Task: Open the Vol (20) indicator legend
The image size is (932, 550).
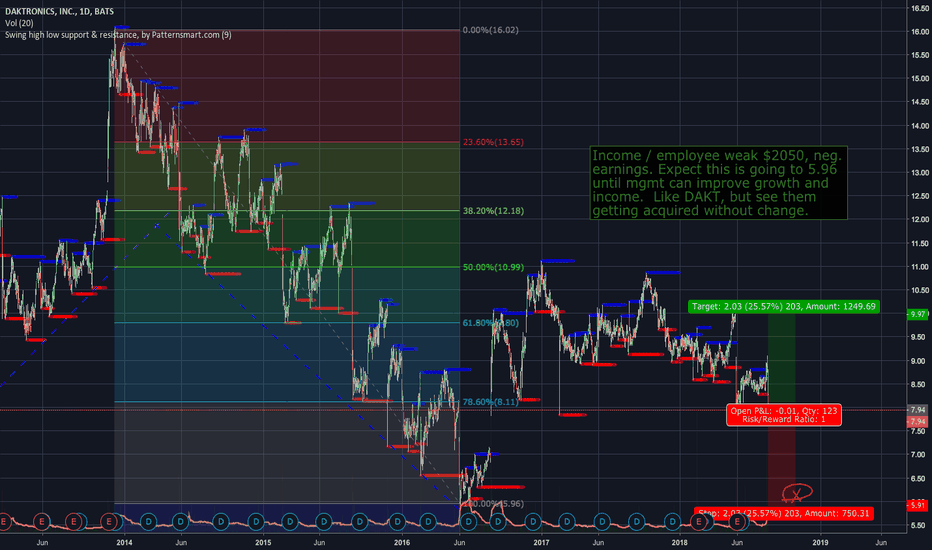Action: tap(19, 23)
